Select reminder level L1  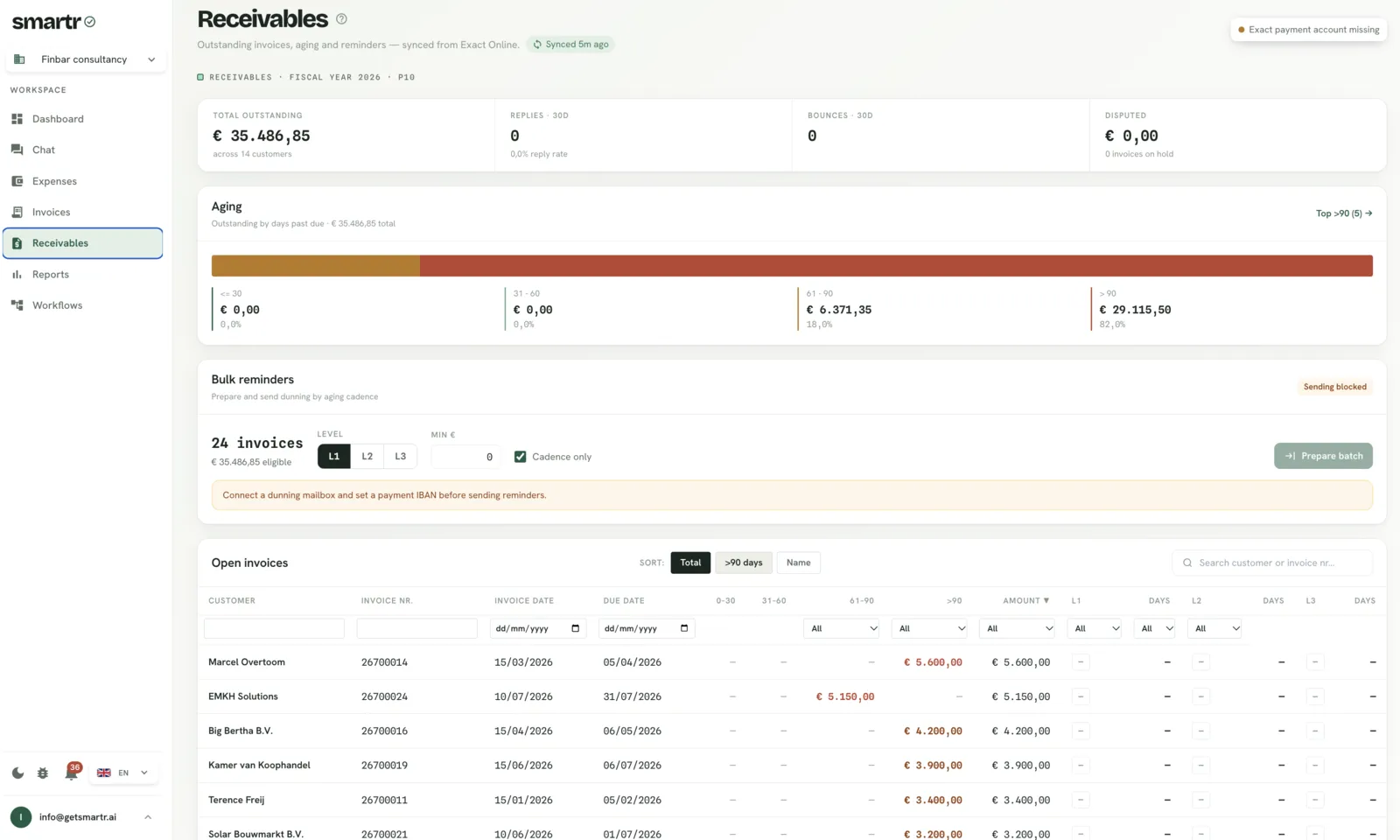click(333, 456)
